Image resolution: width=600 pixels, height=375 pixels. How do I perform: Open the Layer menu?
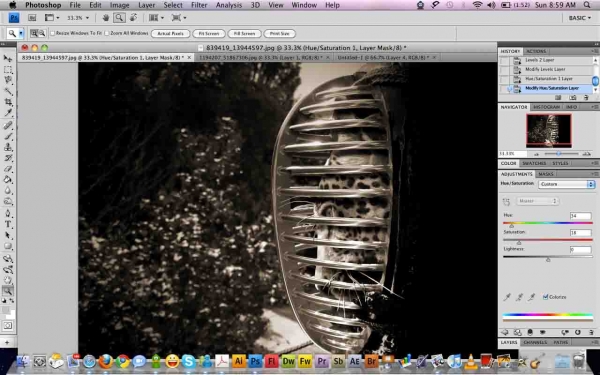point(147,5)
